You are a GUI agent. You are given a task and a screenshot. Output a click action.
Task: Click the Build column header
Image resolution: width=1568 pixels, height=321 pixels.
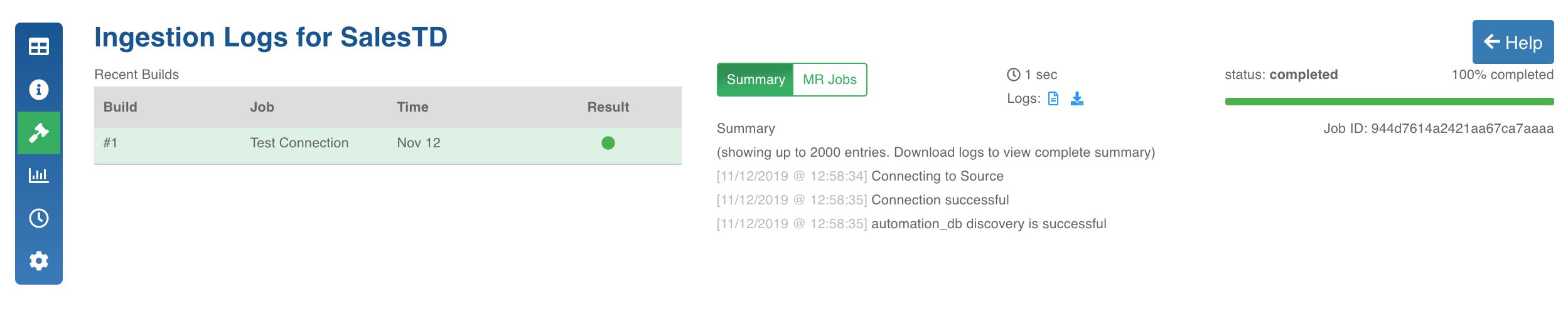pyautogui.click(x=121, y=107)
